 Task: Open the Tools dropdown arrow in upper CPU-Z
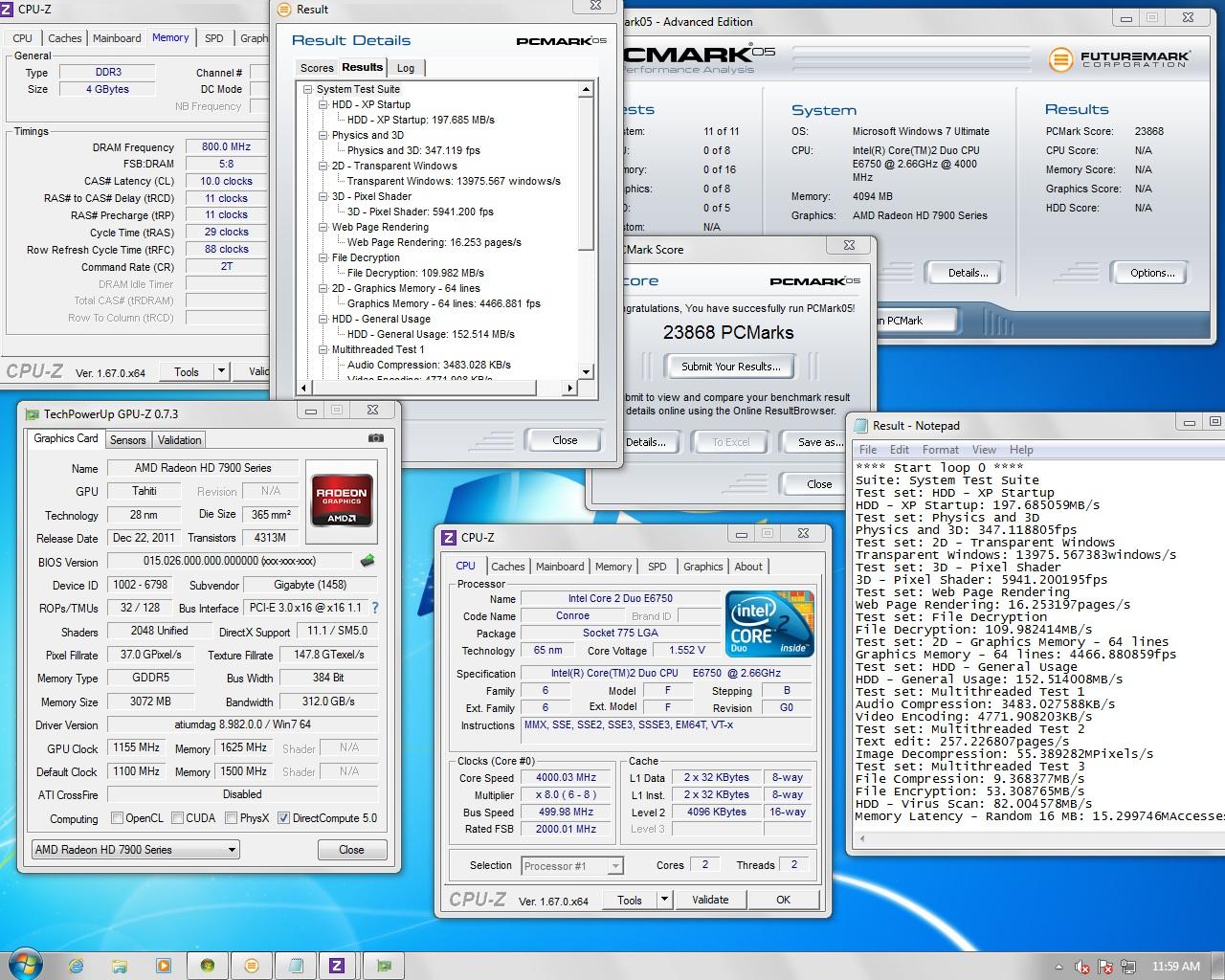coord(221,371)
